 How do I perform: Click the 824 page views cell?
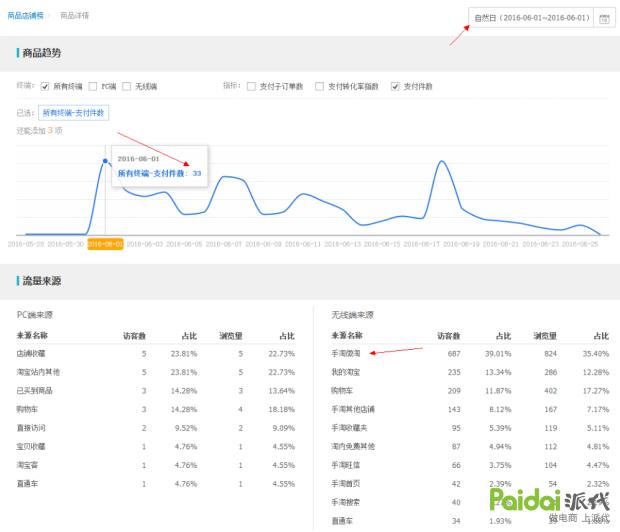click(550, 354)
